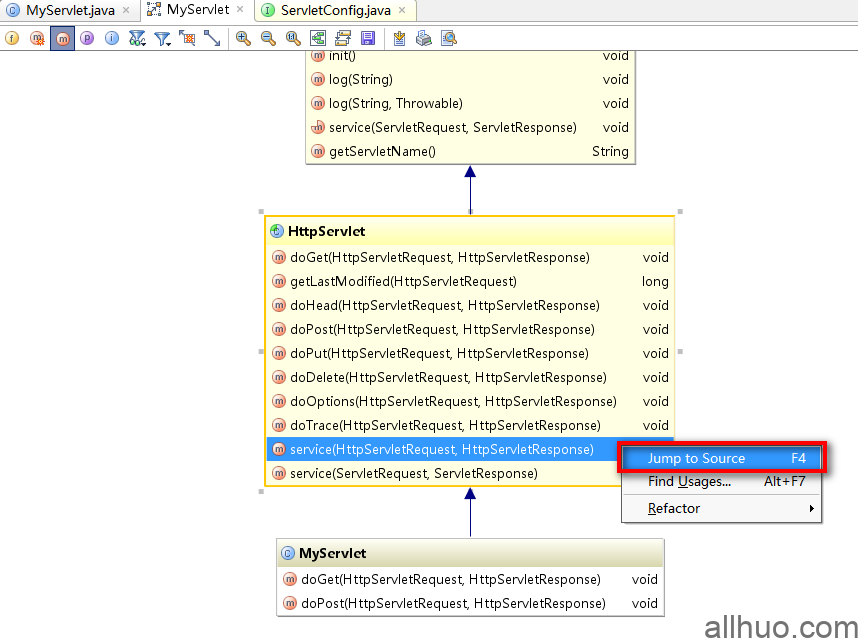Toggle Fields visibility in the diagram
This screenshot has width=858, height=638.
click(x=13, y=38)
